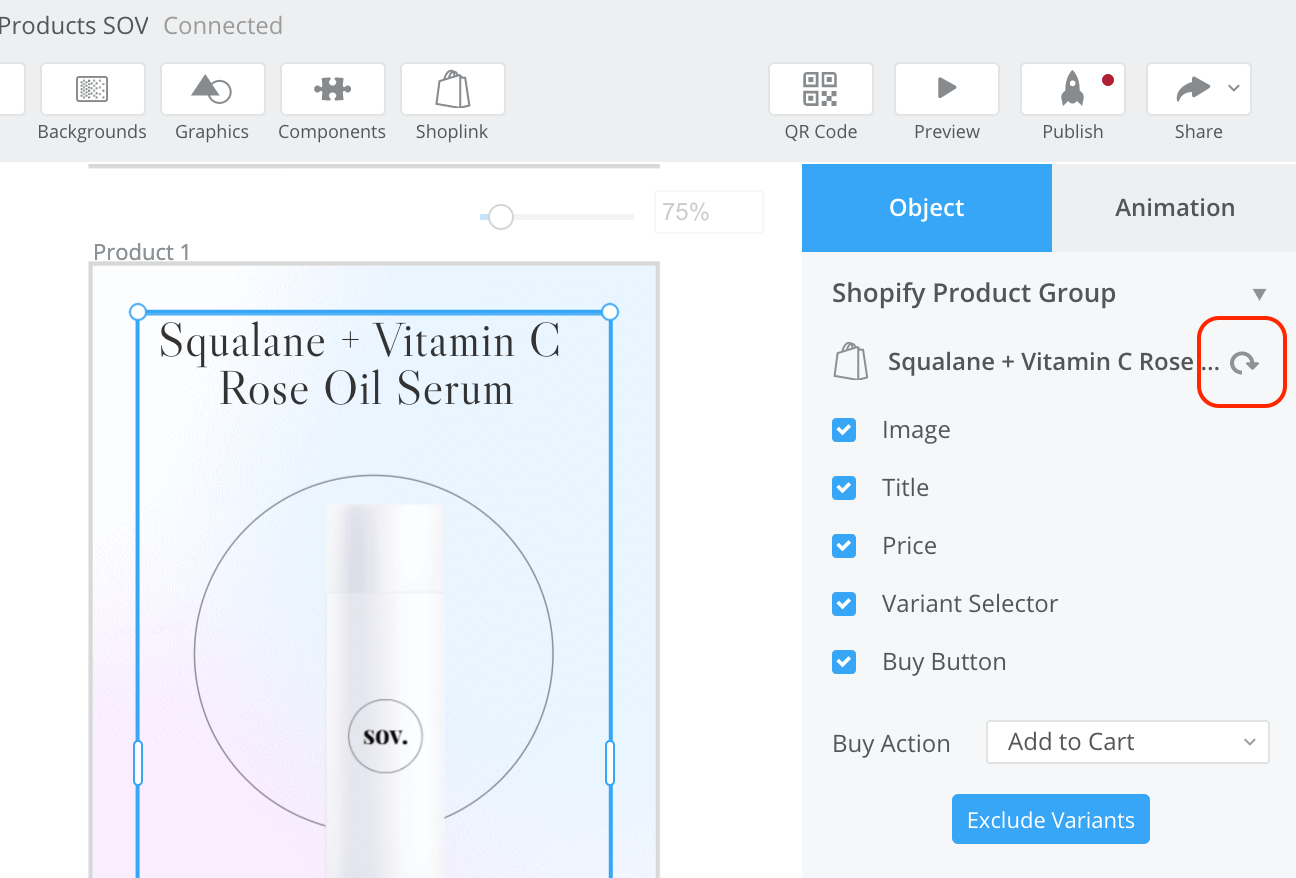The image size is (1296, 878).
Task: Click the top-left selection handle
Action: (138, 312)
